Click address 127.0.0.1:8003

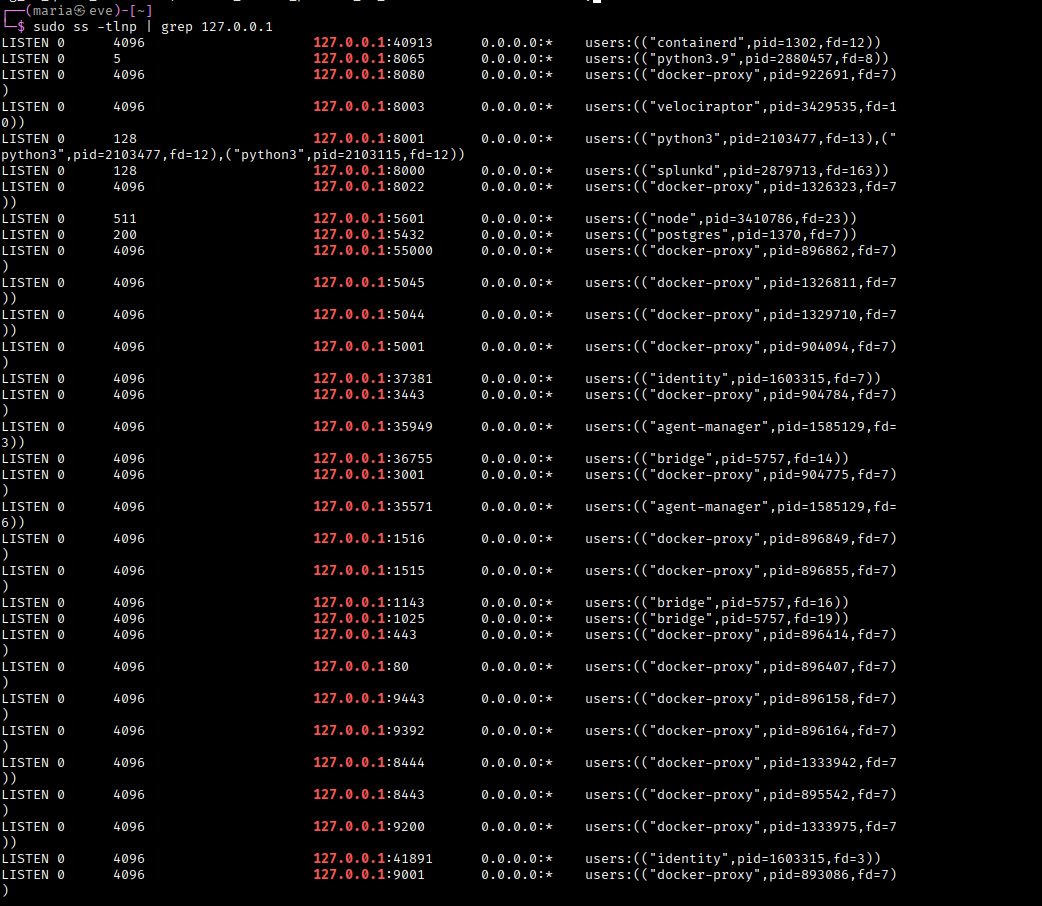tap(369, 106)
